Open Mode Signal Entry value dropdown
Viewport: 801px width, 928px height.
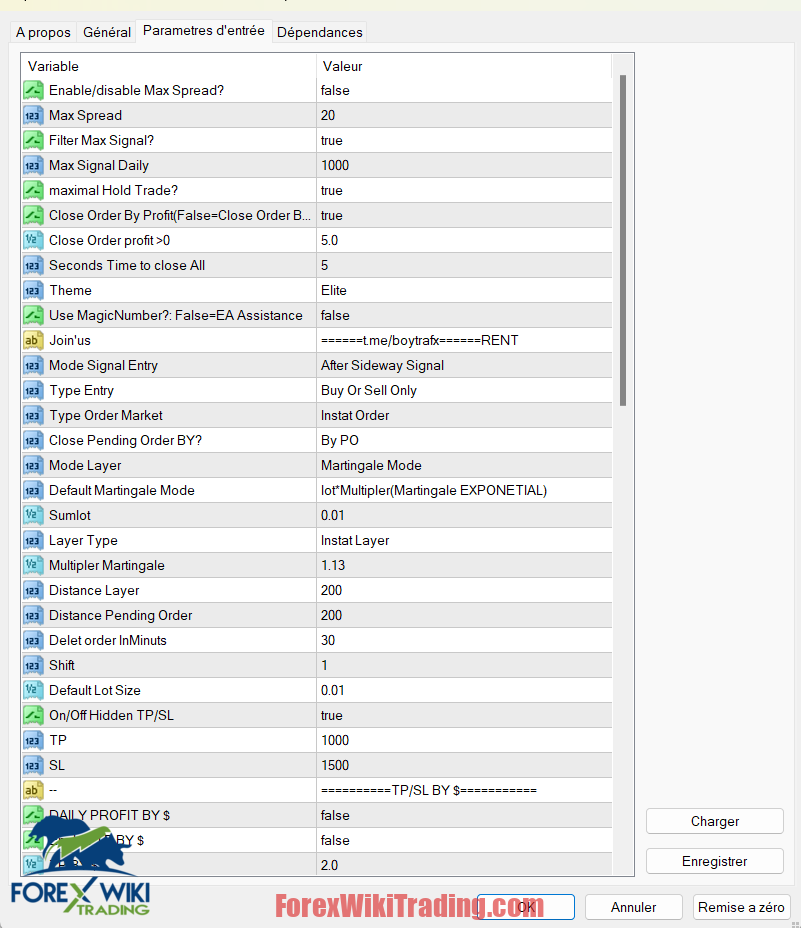(462, 365)
